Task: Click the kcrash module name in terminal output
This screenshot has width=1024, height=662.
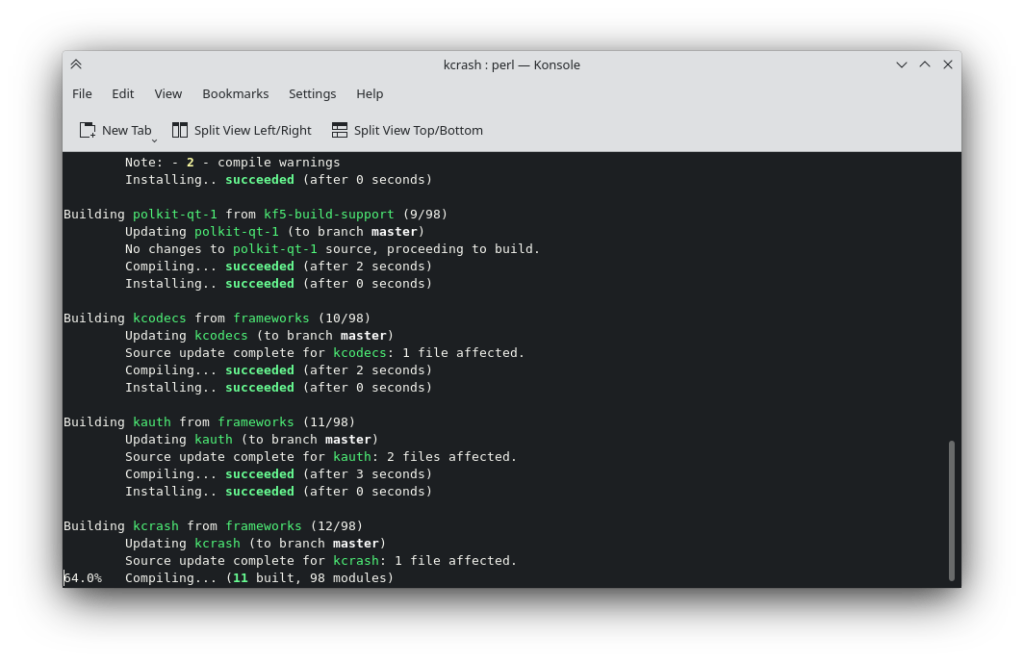Action: [155, 525]
